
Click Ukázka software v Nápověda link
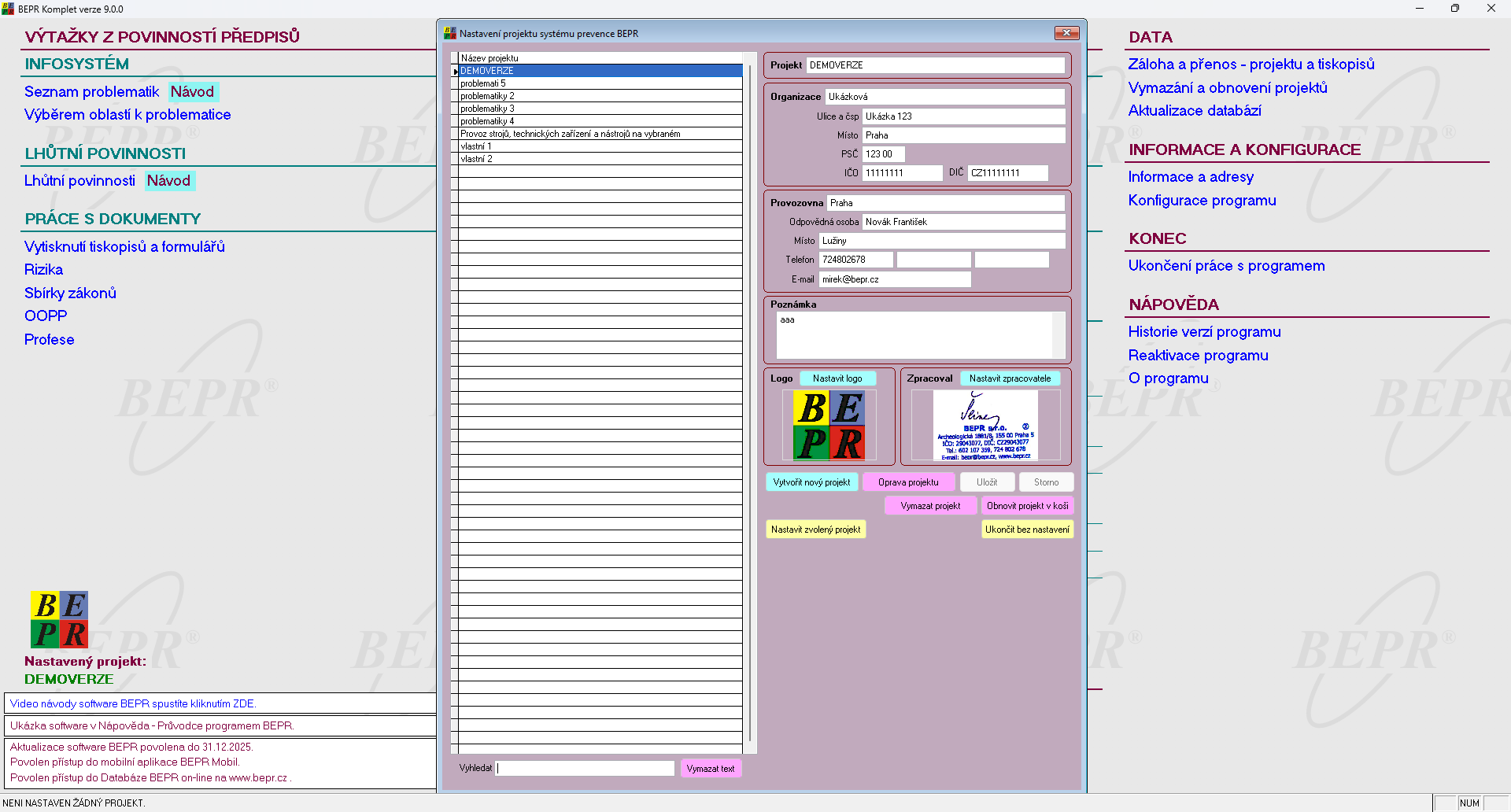(152, 725)
